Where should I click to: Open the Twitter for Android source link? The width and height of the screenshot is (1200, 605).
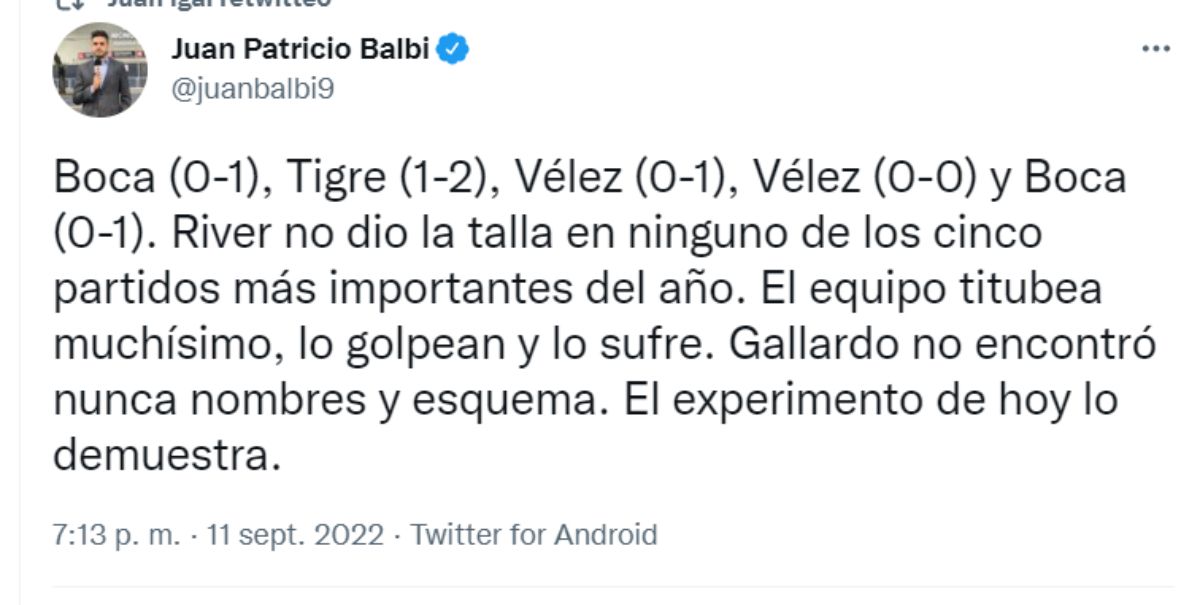point(534,535)
